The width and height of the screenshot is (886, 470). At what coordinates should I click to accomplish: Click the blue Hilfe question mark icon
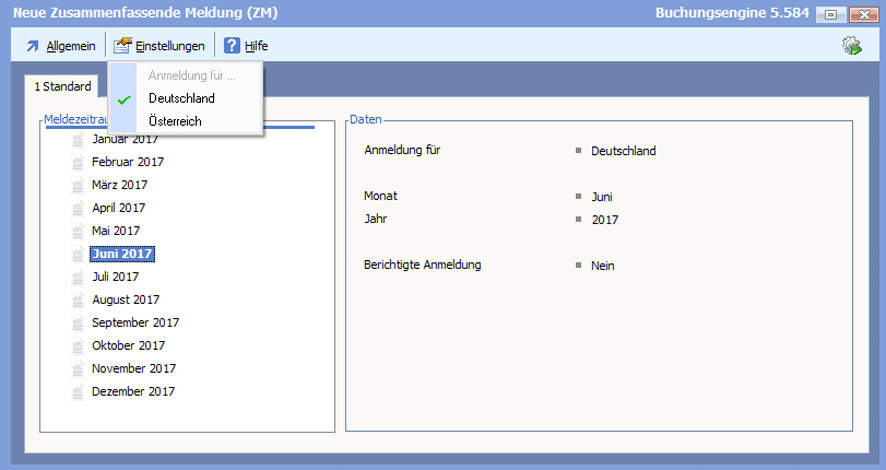pyautogui.click(x=232, y=46)
